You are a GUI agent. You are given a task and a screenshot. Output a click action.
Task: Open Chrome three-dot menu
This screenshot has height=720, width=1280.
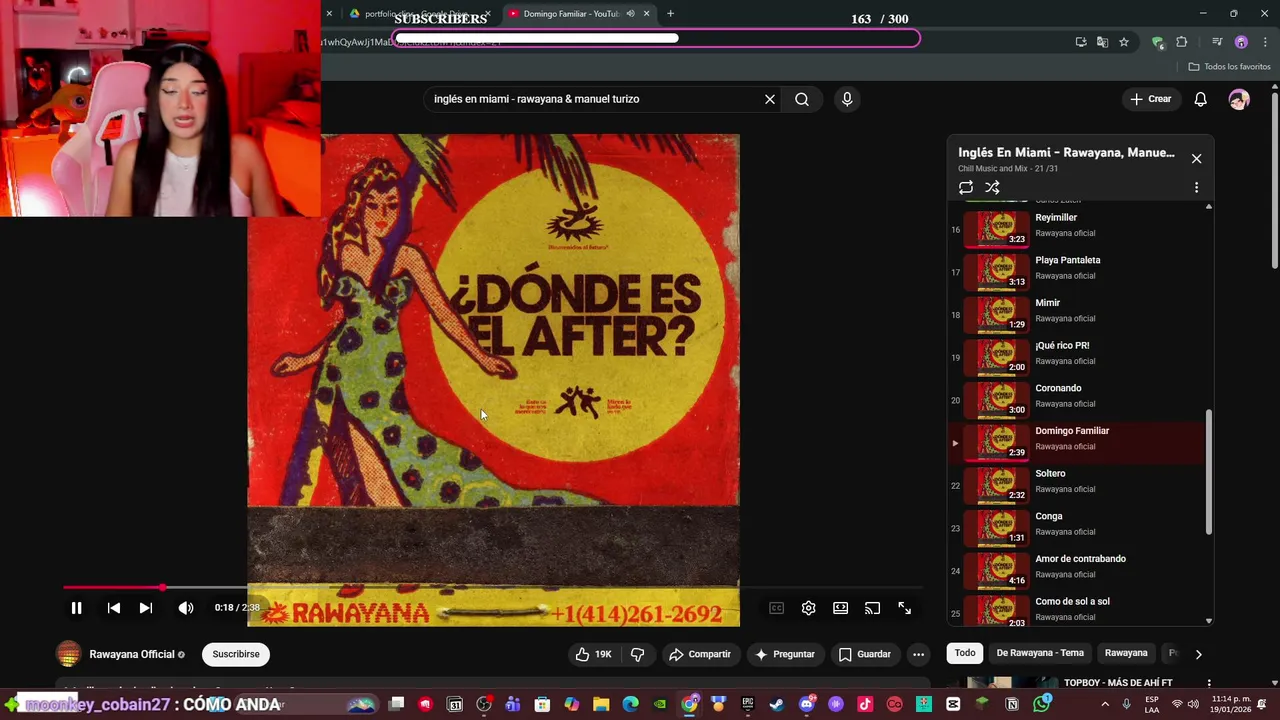pos(1265,42)
